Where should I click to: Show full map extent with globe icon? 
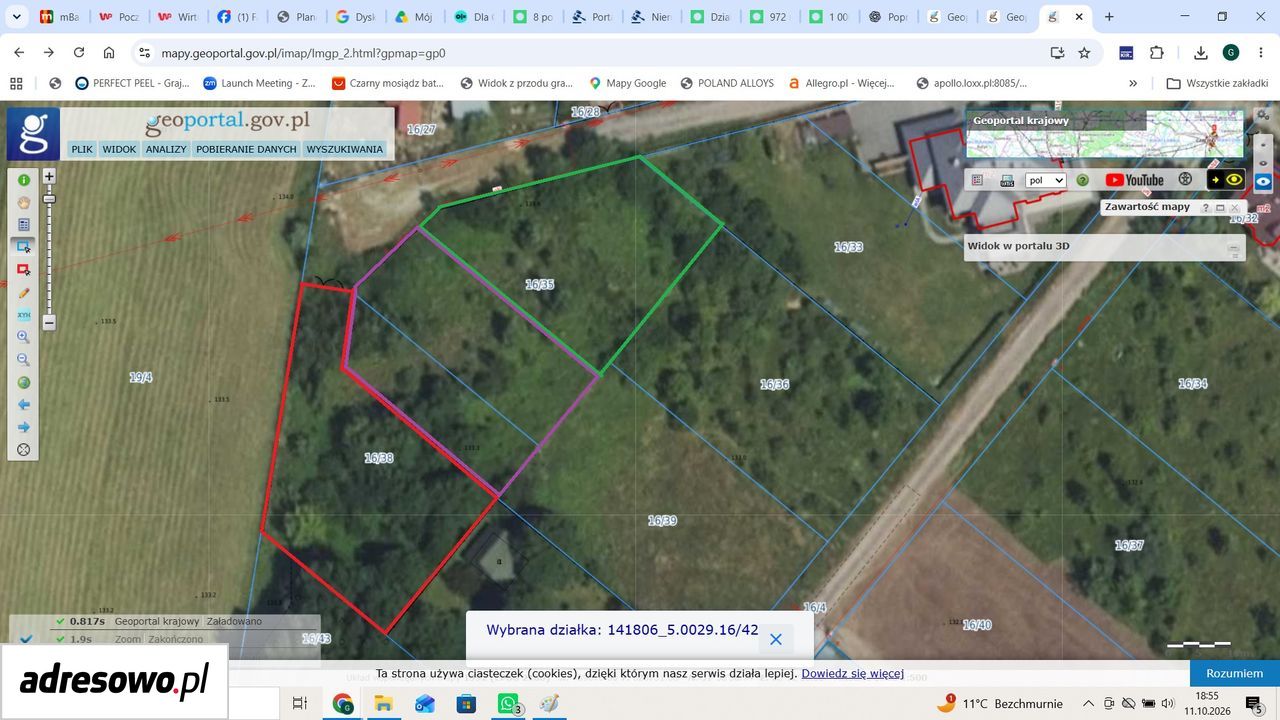click(x=24, y=382)
